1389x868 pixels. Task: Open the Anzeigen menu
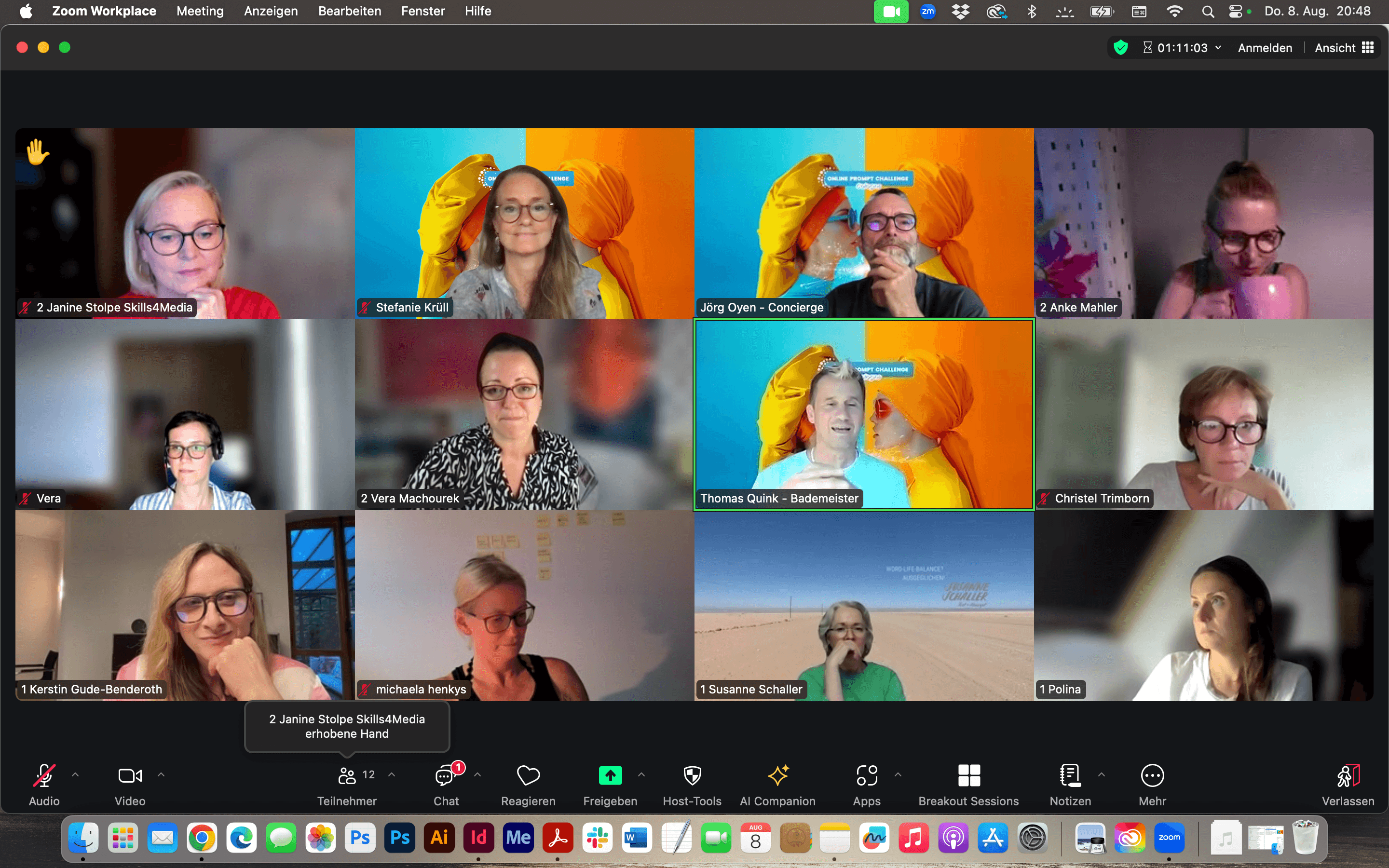click(x=271, y=11)
